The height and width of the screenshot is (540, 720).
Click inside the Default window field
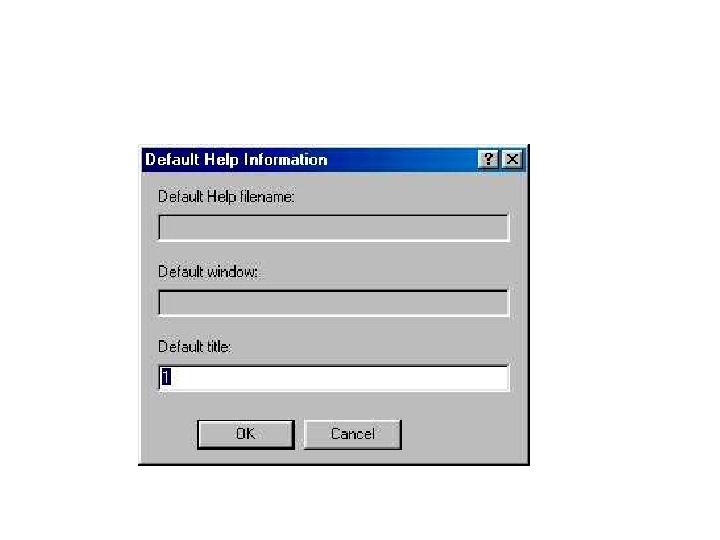334,303
